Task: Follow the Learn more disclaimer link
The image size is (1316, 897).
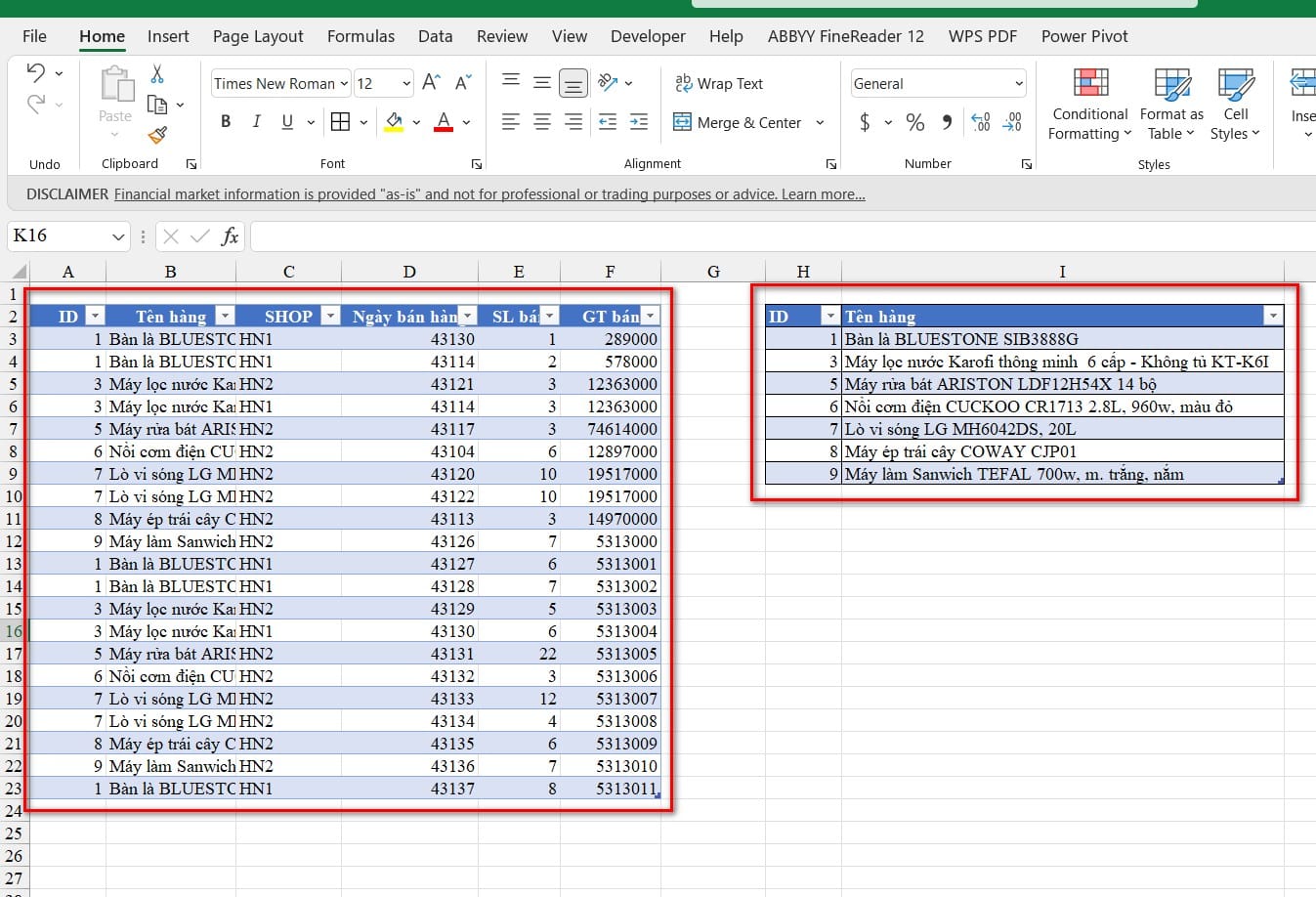Action: [x=823, y=194]
